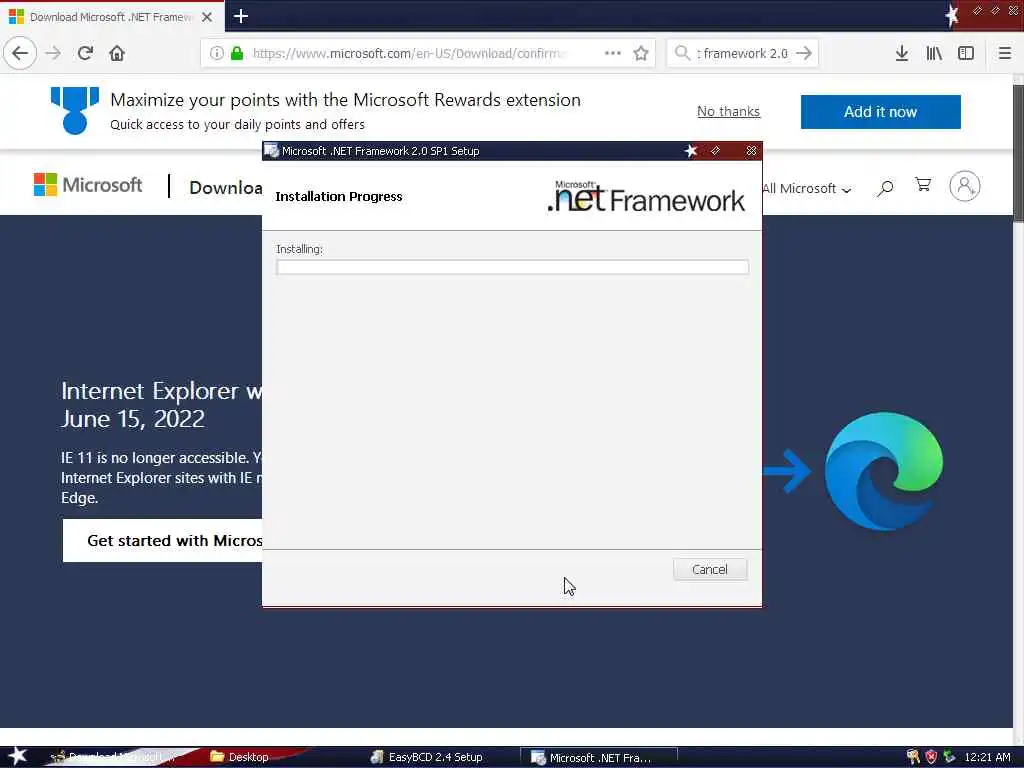Click the Microsoft logo on the webpage
1024x768 pixels.
pos(88,185)
